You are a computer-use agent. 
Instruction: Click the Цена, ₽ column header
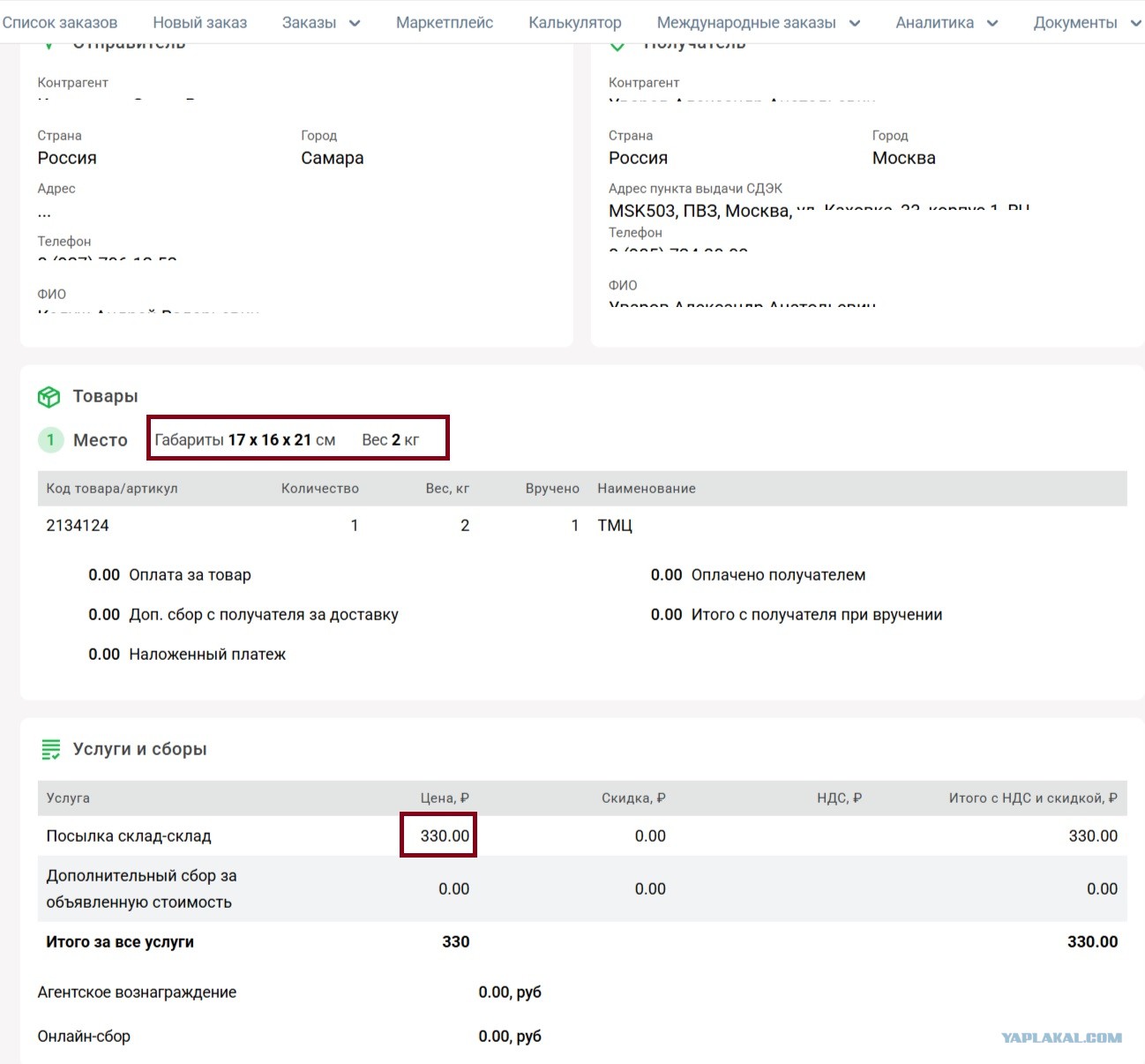pos(445,798)
